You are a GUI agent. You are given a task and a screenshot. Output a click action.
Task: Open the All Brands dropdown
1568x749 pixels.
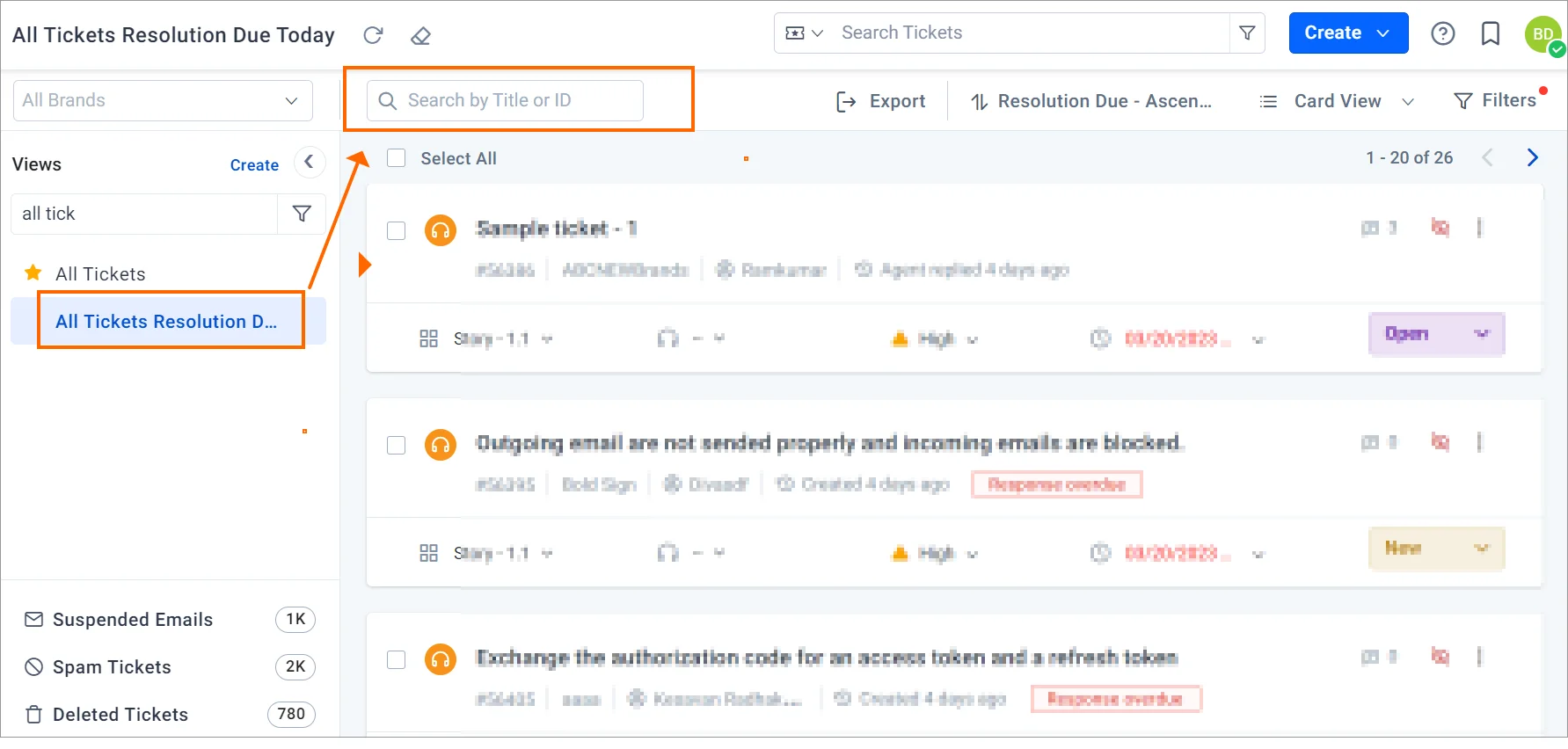click(163, 100)
